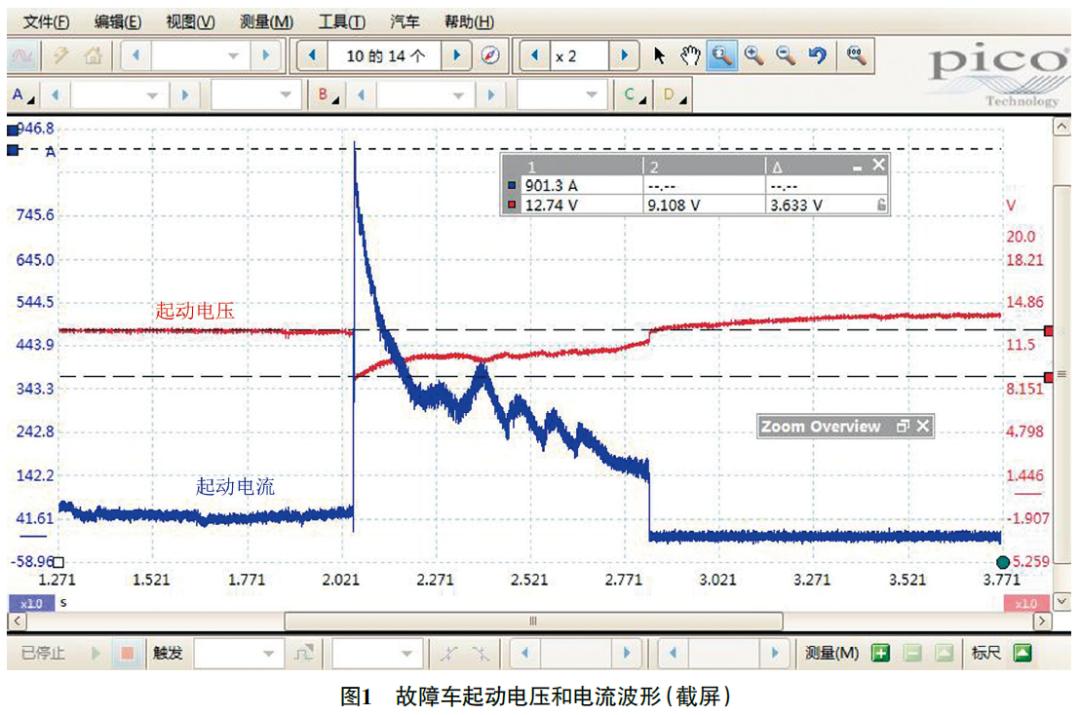This screenshot has width=1080, height=715.
Task: Click vertical scrollbar down arrow
Action: [1061, 601]
